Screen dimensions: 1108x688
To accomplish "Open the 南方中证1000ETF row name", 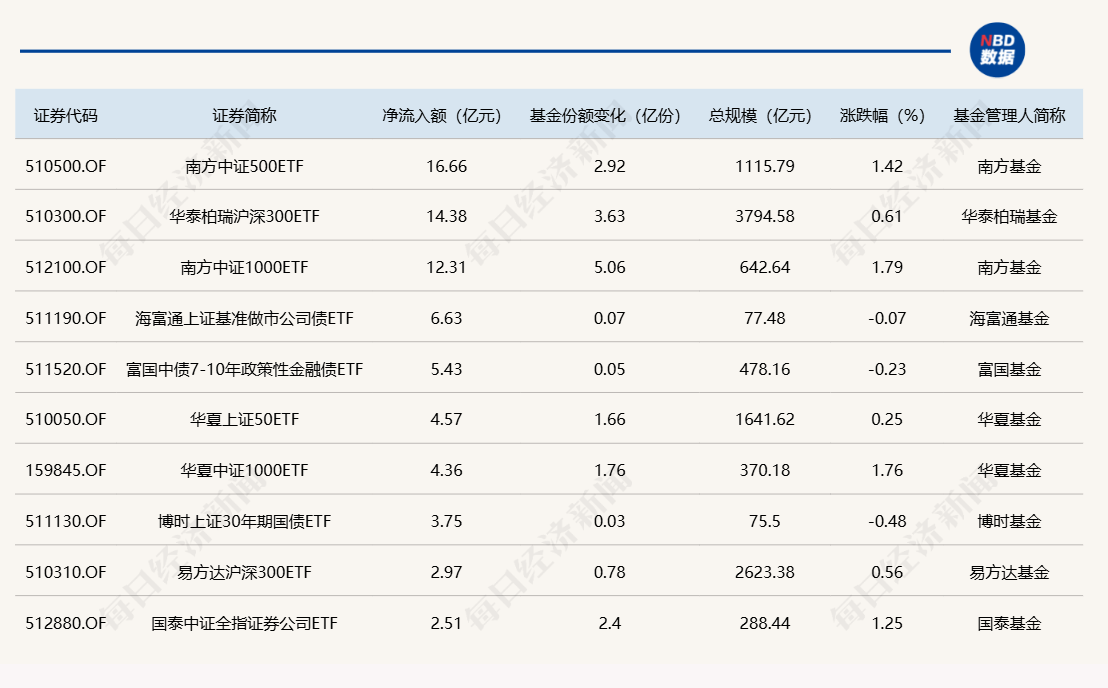I will click(244, 267).
